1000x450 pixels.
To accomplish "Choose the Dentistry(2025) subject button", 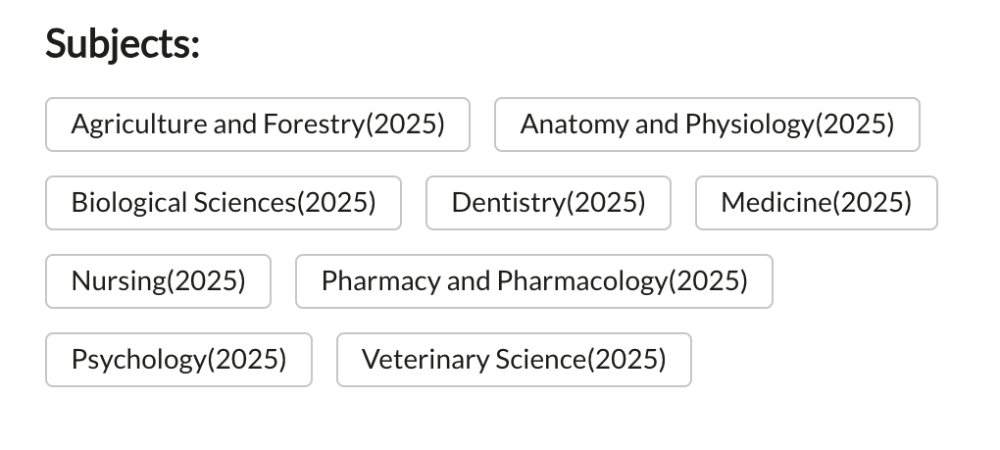I will (x=548, y=203).
